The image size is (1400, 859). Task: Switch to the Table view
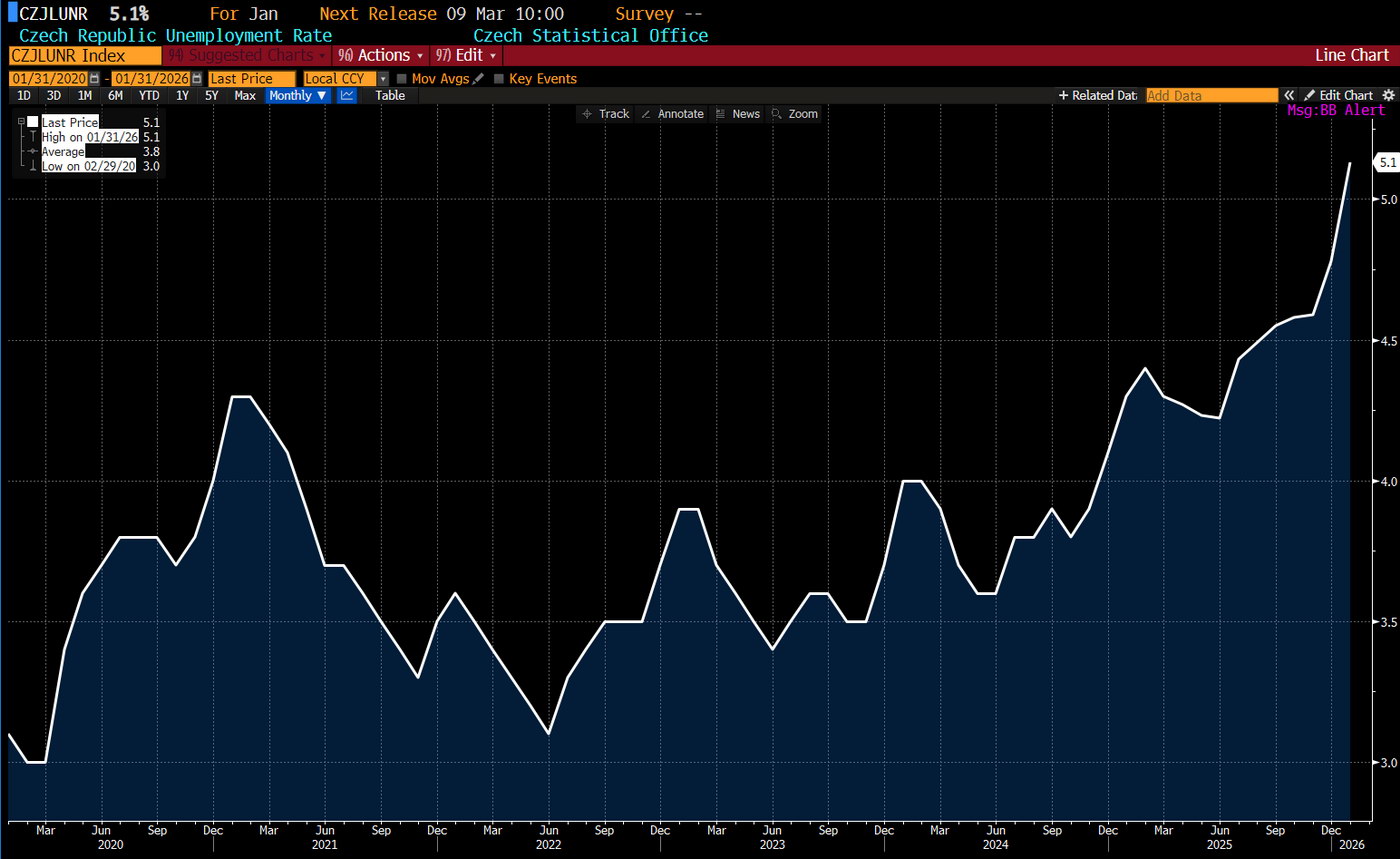(x=390, y=95)
